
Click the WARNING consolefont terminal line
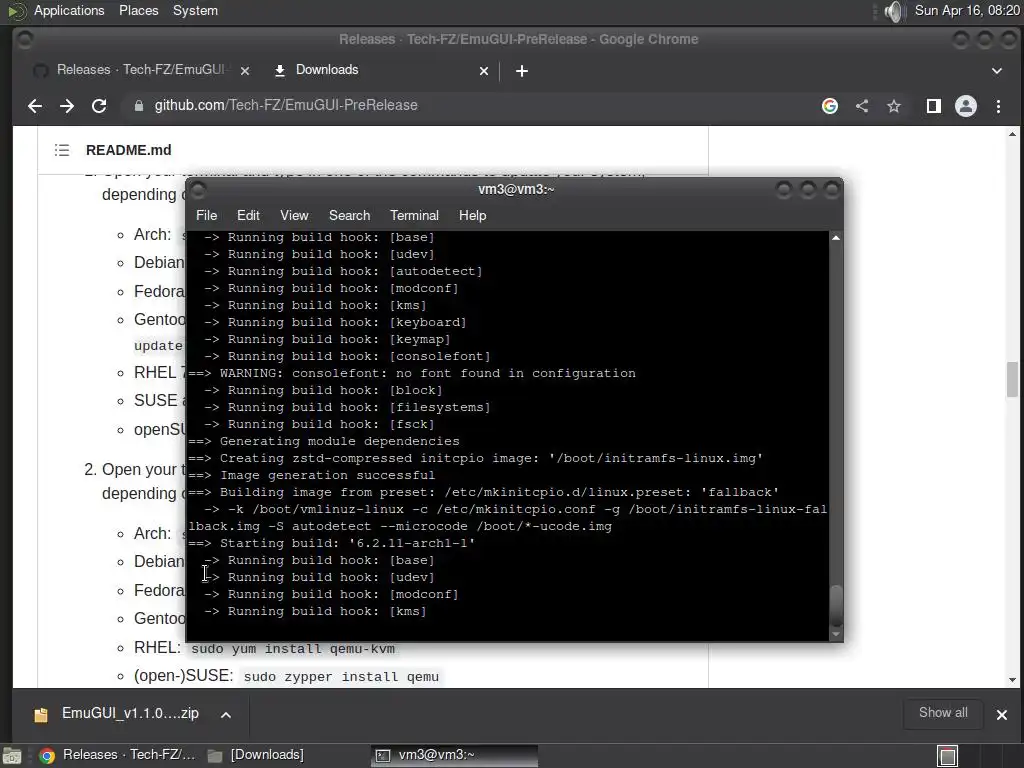[411, 374]
